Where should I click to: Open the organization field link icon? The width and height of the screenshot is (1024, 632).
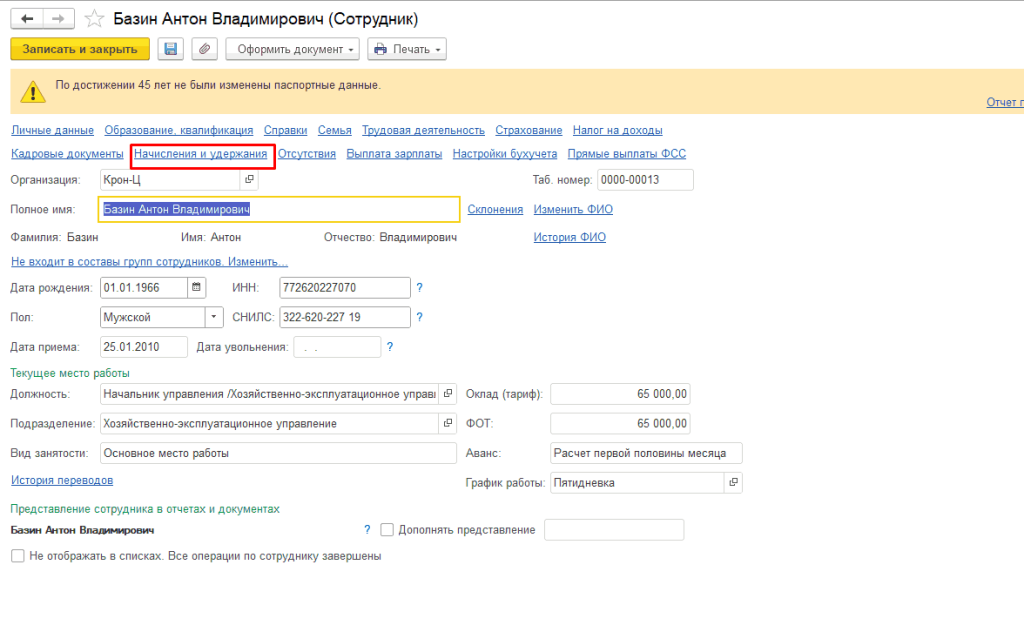pos(249,181)
